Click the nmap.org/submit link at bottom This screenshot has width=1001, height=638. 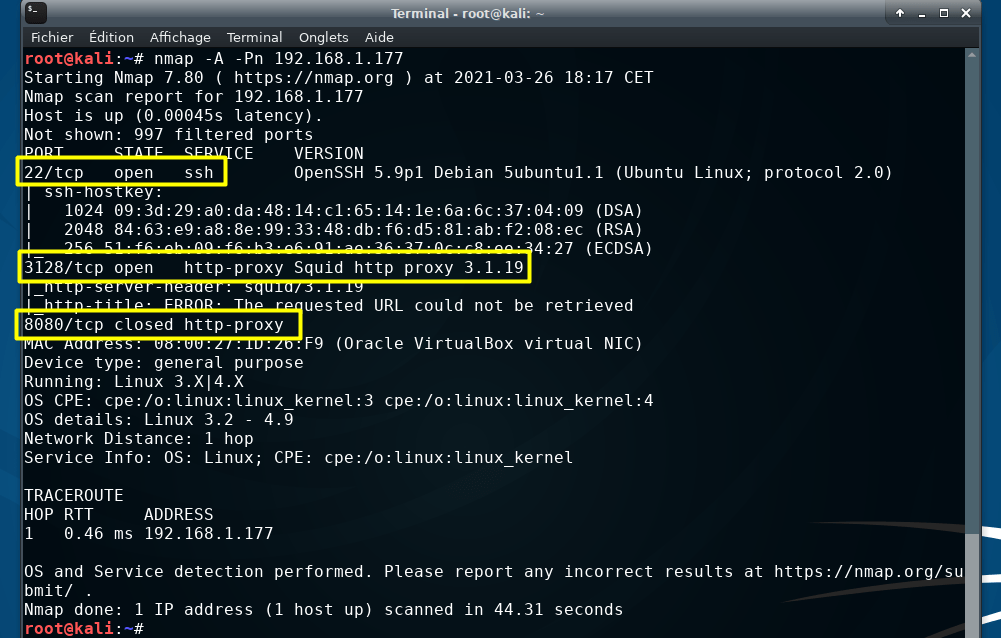click(x=868, y=572)
